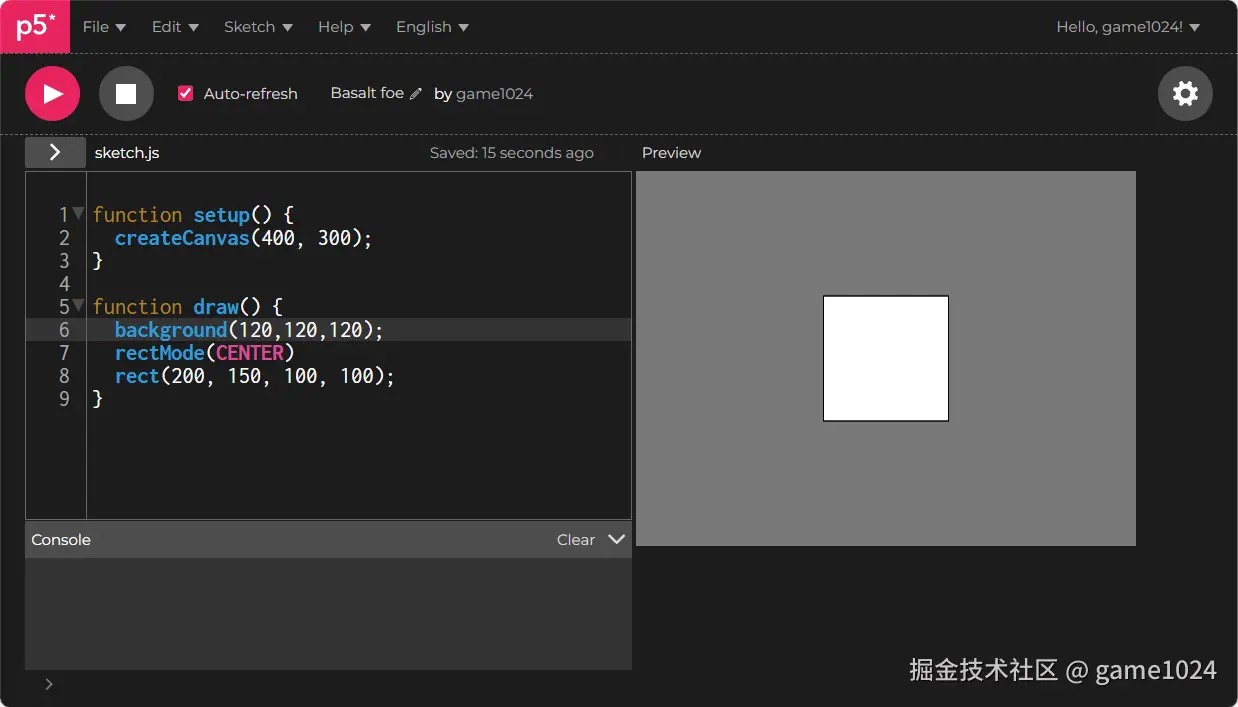Viewport: 1238px width, 707px height.
Task: Collapse the console with chevron
Action: (617, 539)
